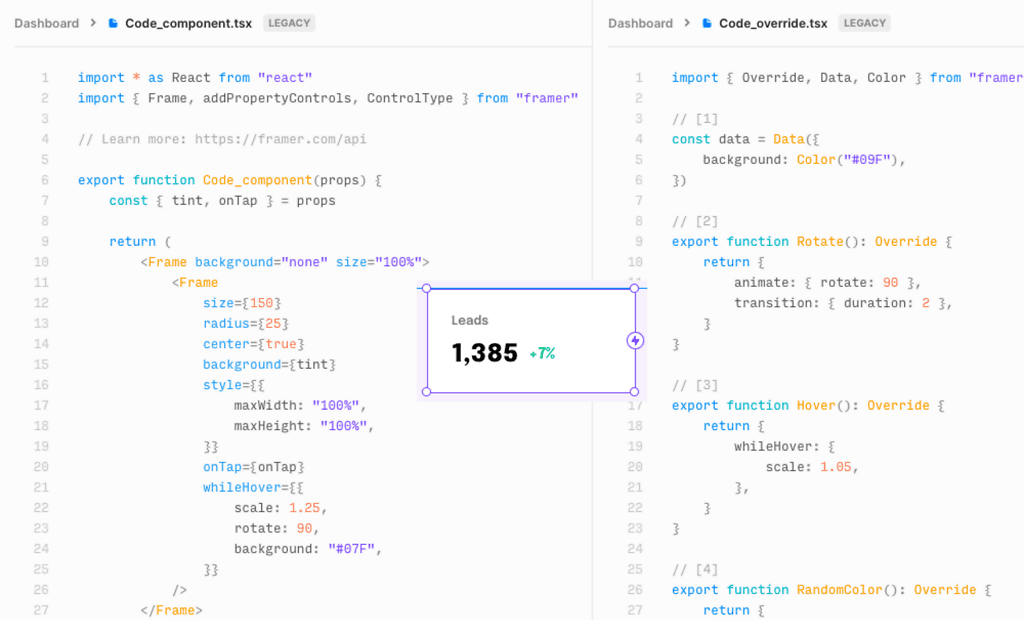Image resolution: width=1024 pixels, height=620 pixels.
Task: Click the blue file icon beside Code_component.tsx
Action: 113,23
